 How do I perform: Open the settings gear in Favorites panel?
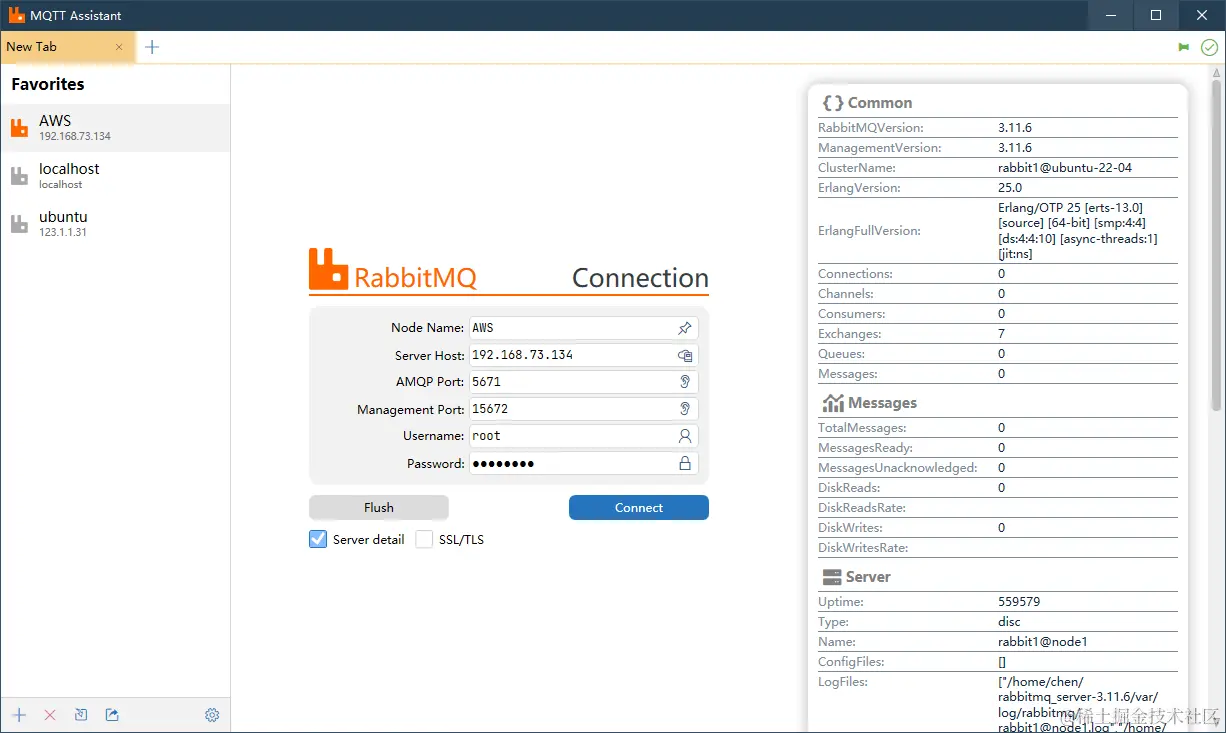click(212, 715)
